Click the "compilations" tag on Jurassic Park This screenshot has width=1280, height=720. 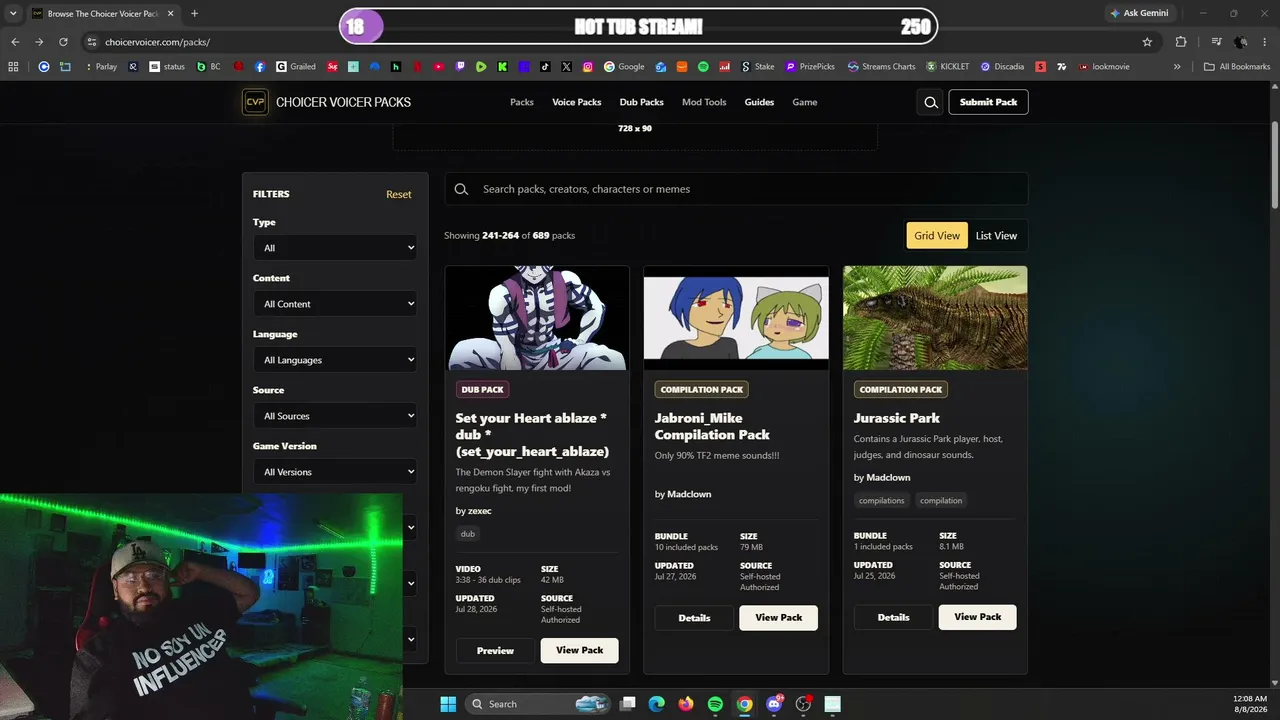pos(881,501)
